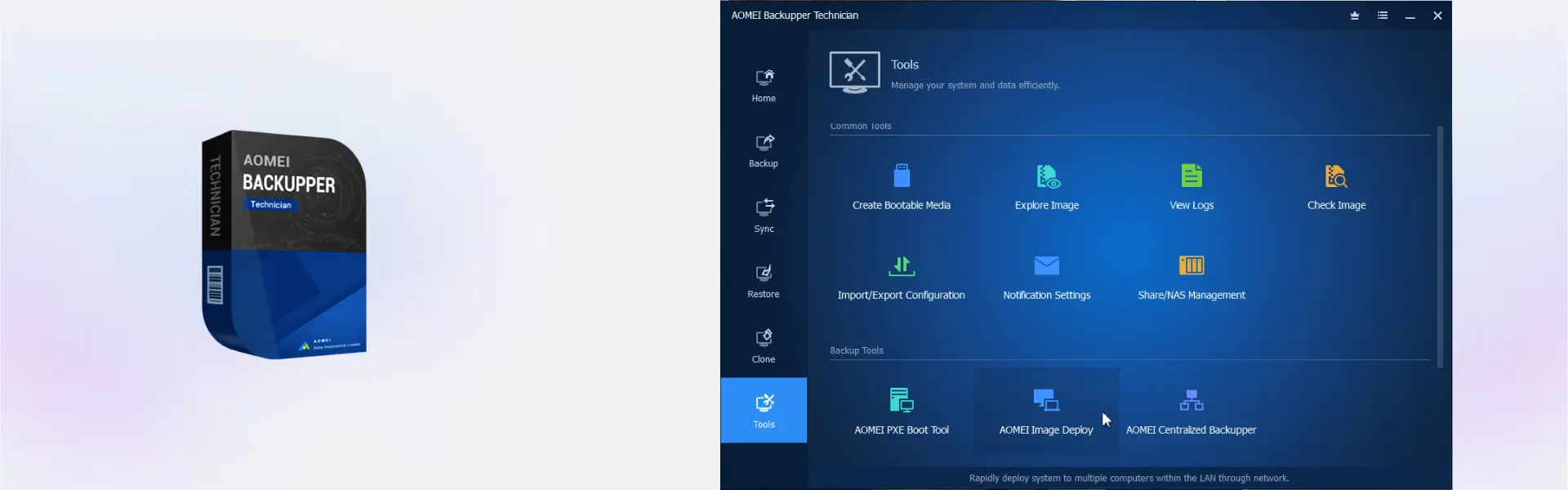Click the "AOMEI Backupper Technician" window title

pyautogui.click(x=795, y=16)
